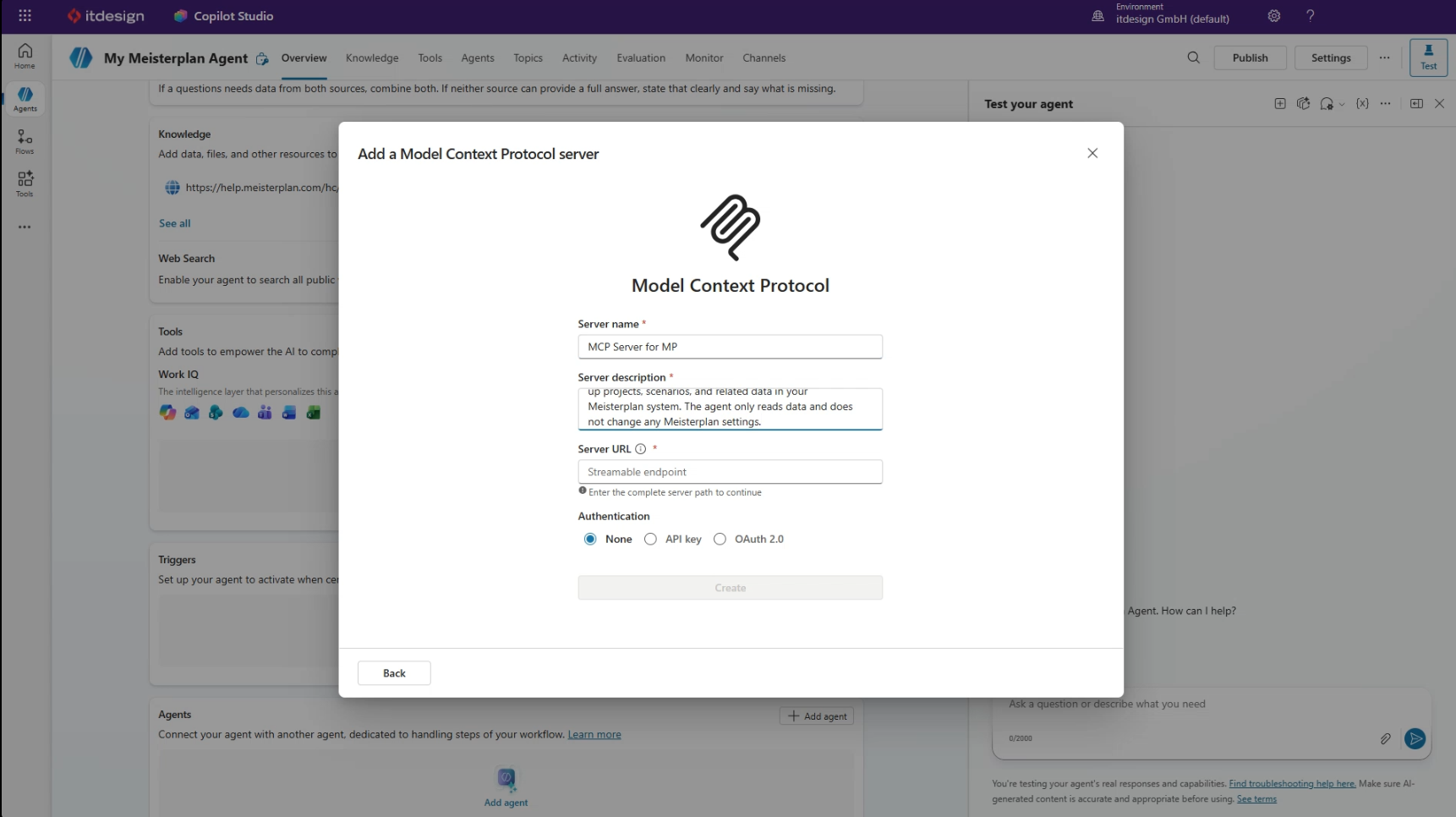The width and height of the screenshot is (1456, 817).
Task: Click the Excel icon under Work IQ
Action: coord(314,413)
